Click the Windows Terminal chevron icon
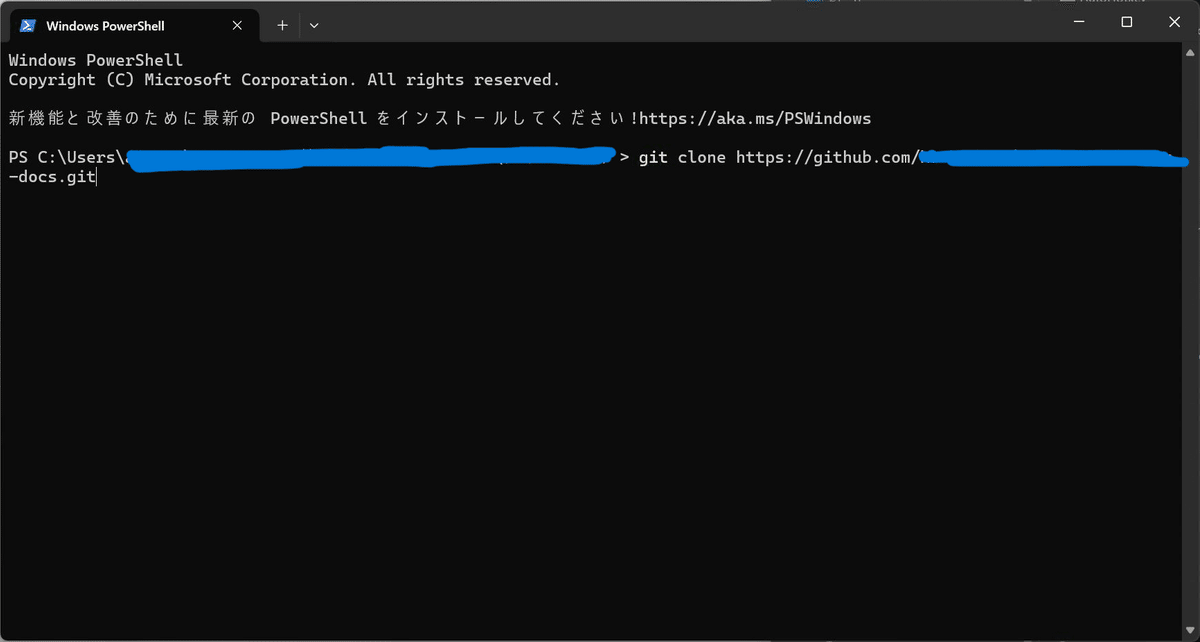The height and width of the screenshot is (642, 1200). 313,25
